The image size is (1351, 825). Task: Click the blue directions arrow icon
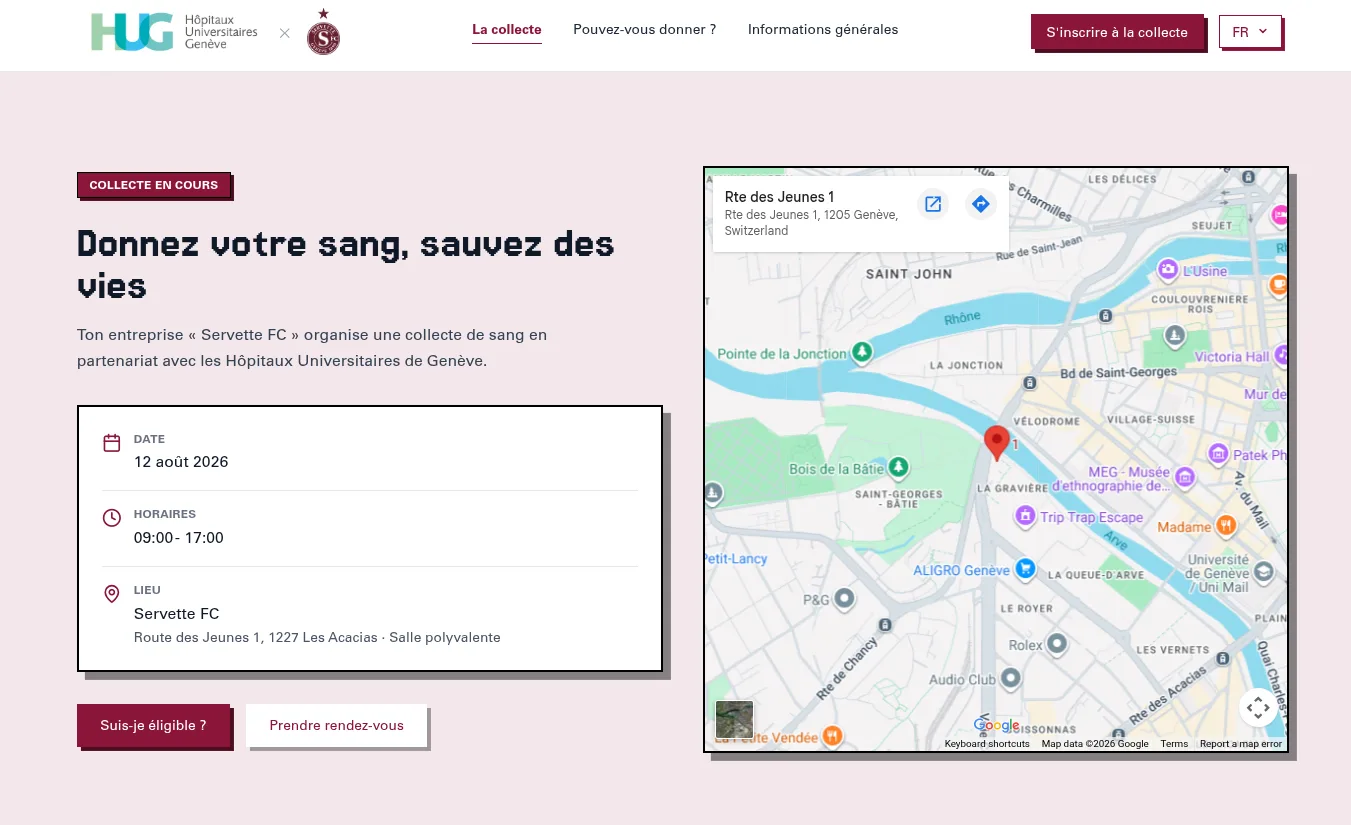click(x=981, y=204)
